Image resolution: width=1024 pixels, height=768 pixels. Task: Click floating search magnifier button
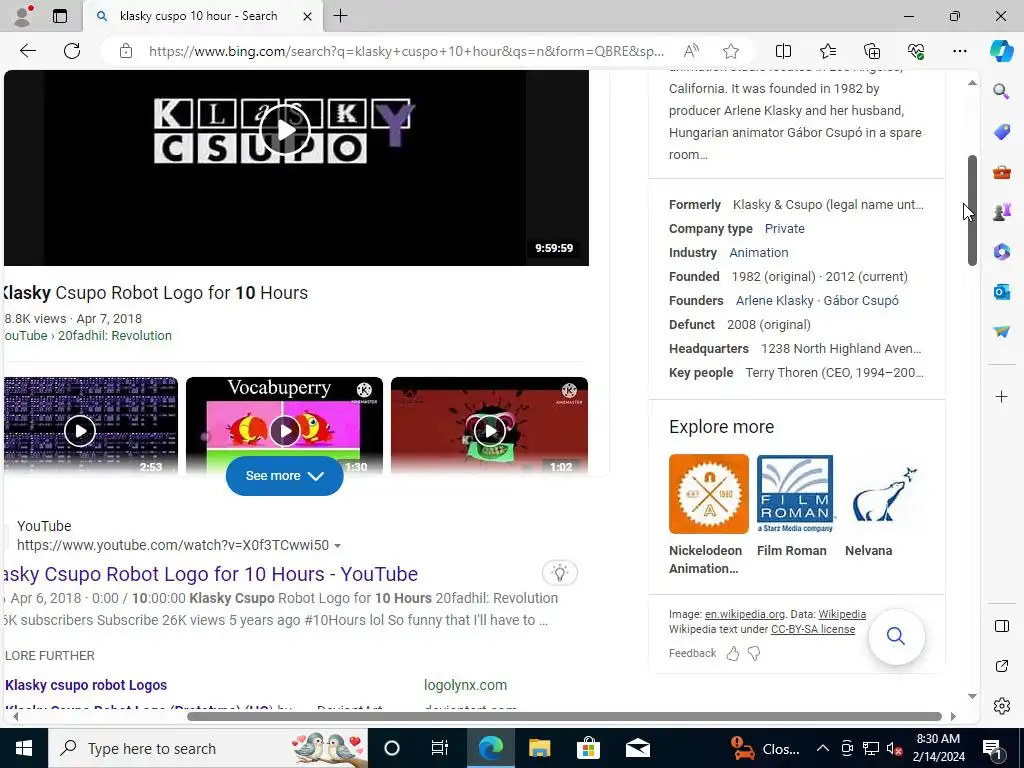point(896,636)
